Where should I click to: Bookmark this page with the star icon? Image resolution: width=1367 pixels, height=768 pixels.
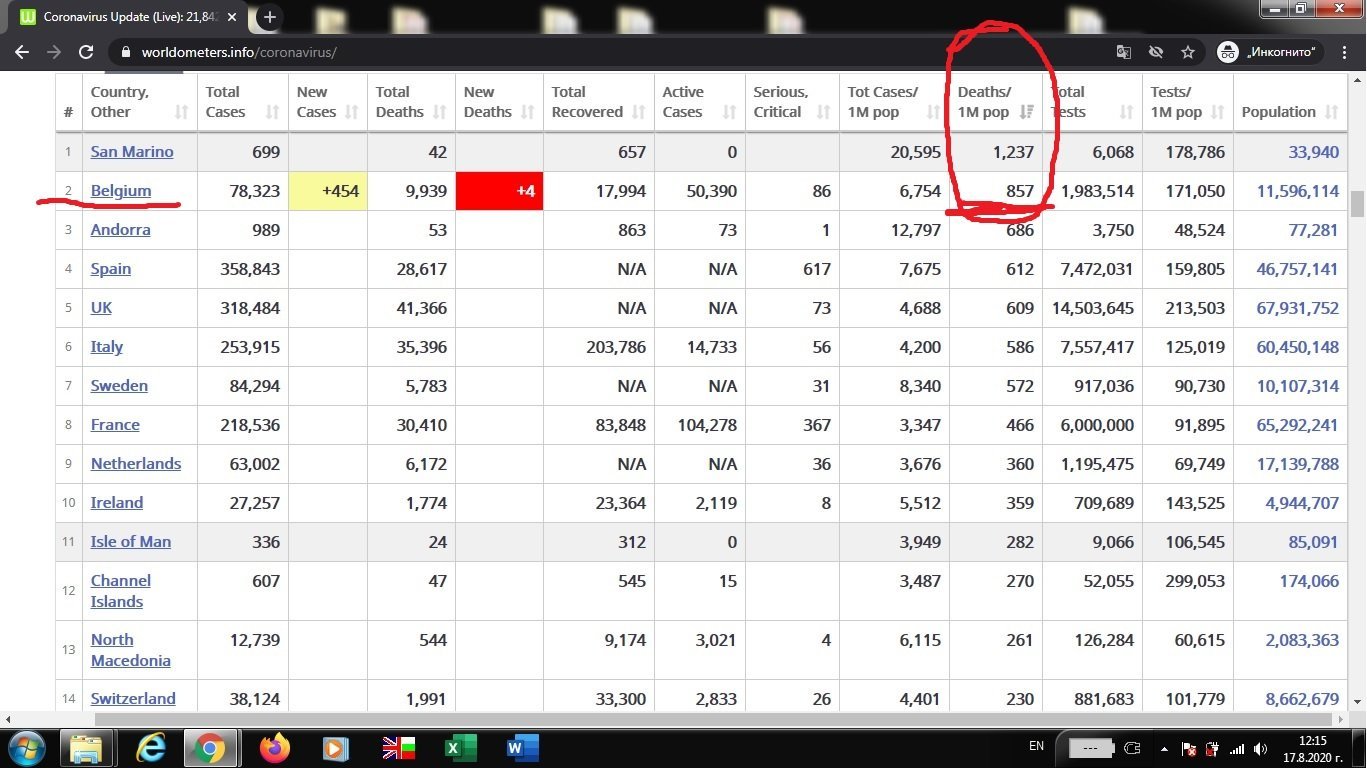pyautogui.click(x=1188, y=52)
